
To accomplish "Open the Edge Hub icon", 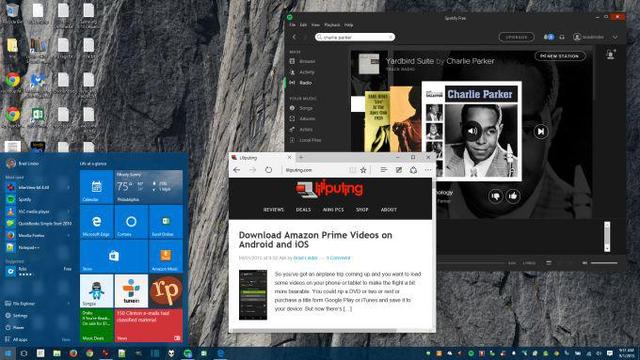I will 383,170.
